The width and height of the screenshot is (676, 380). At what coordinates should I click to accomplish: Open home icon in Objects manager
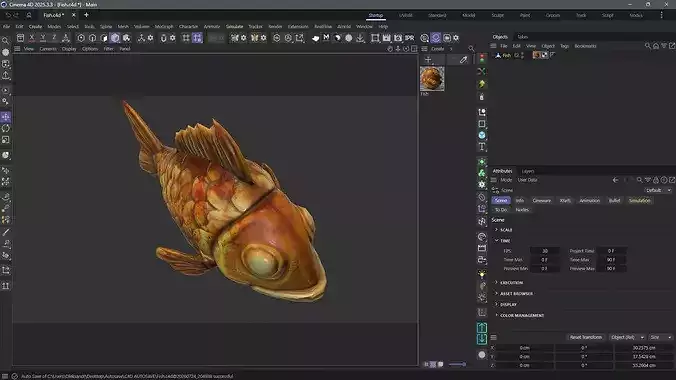(x=656, y=46)
